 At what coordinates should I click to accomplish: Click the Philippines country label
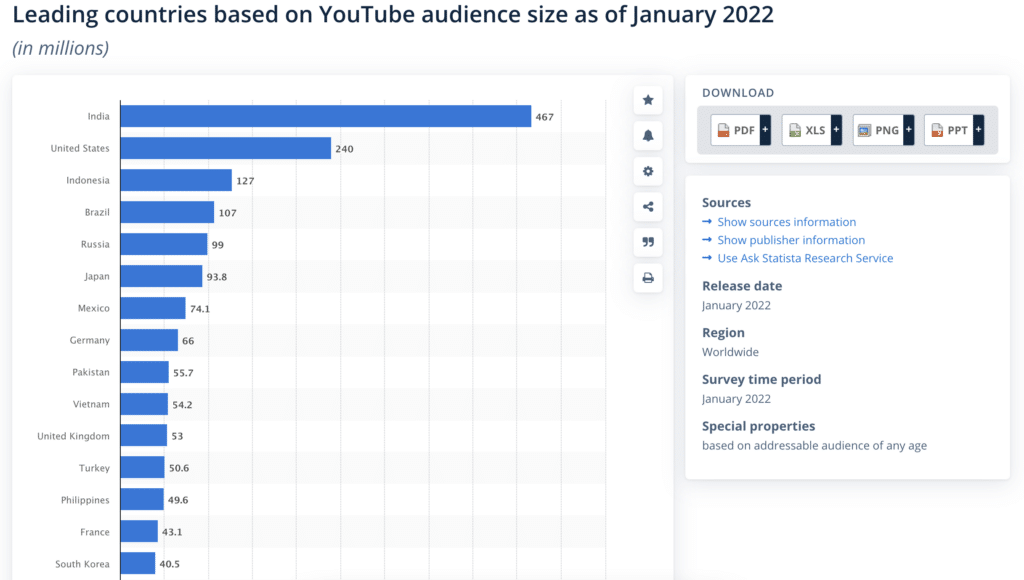[85, 500]
